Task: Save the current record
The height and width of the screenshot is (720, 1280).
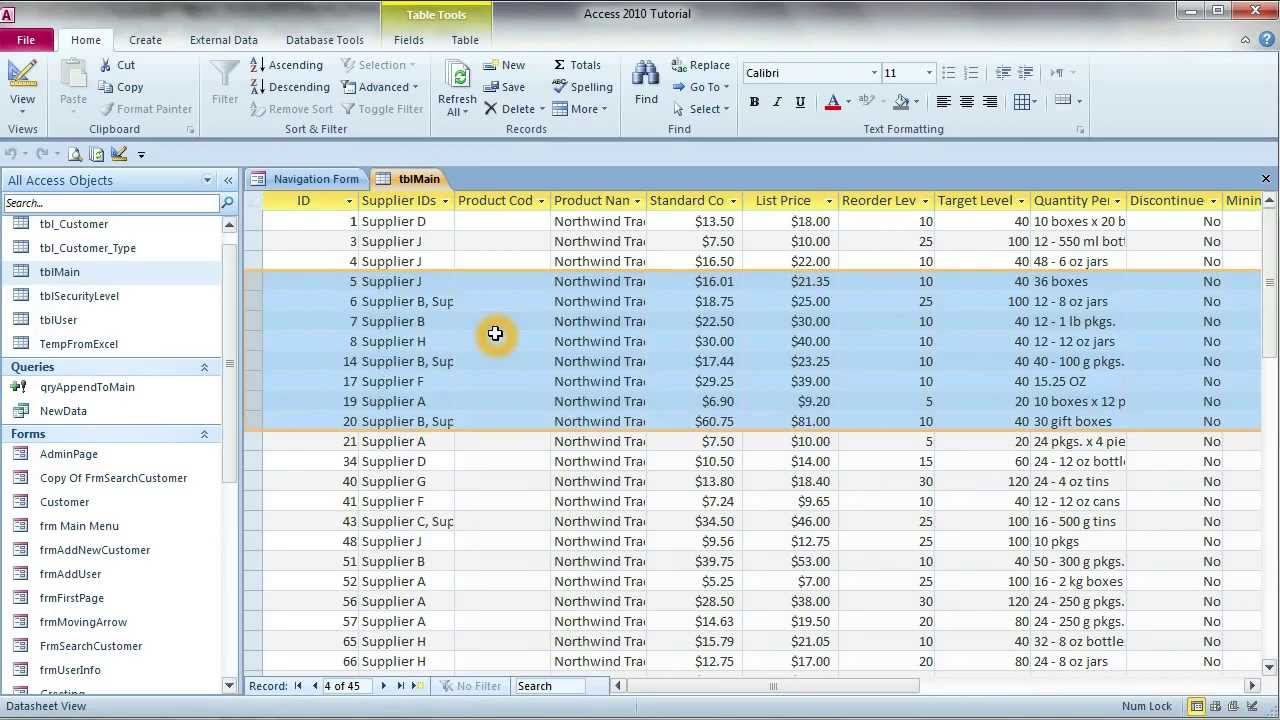Action: coord(505,87)
